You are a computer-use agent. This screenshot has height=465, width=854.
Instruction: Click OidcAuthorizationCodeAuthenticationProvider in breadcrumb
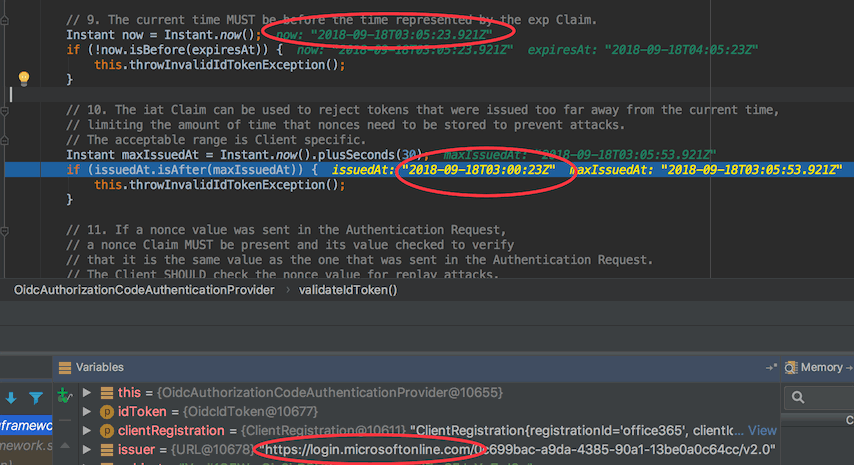144,290
